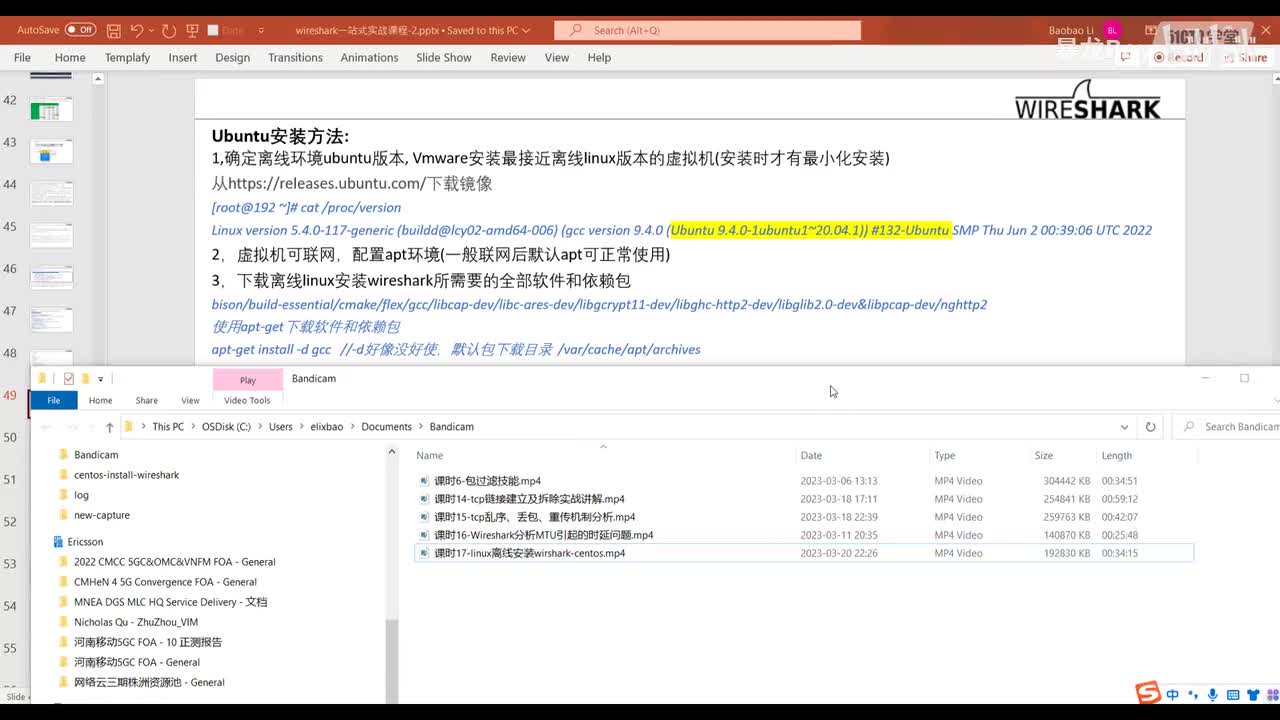This screenshot has width=1280, height=720.
Task: Click the Properties checkmark icon in Explorer toolbar
Action: [x=69, y=379]
